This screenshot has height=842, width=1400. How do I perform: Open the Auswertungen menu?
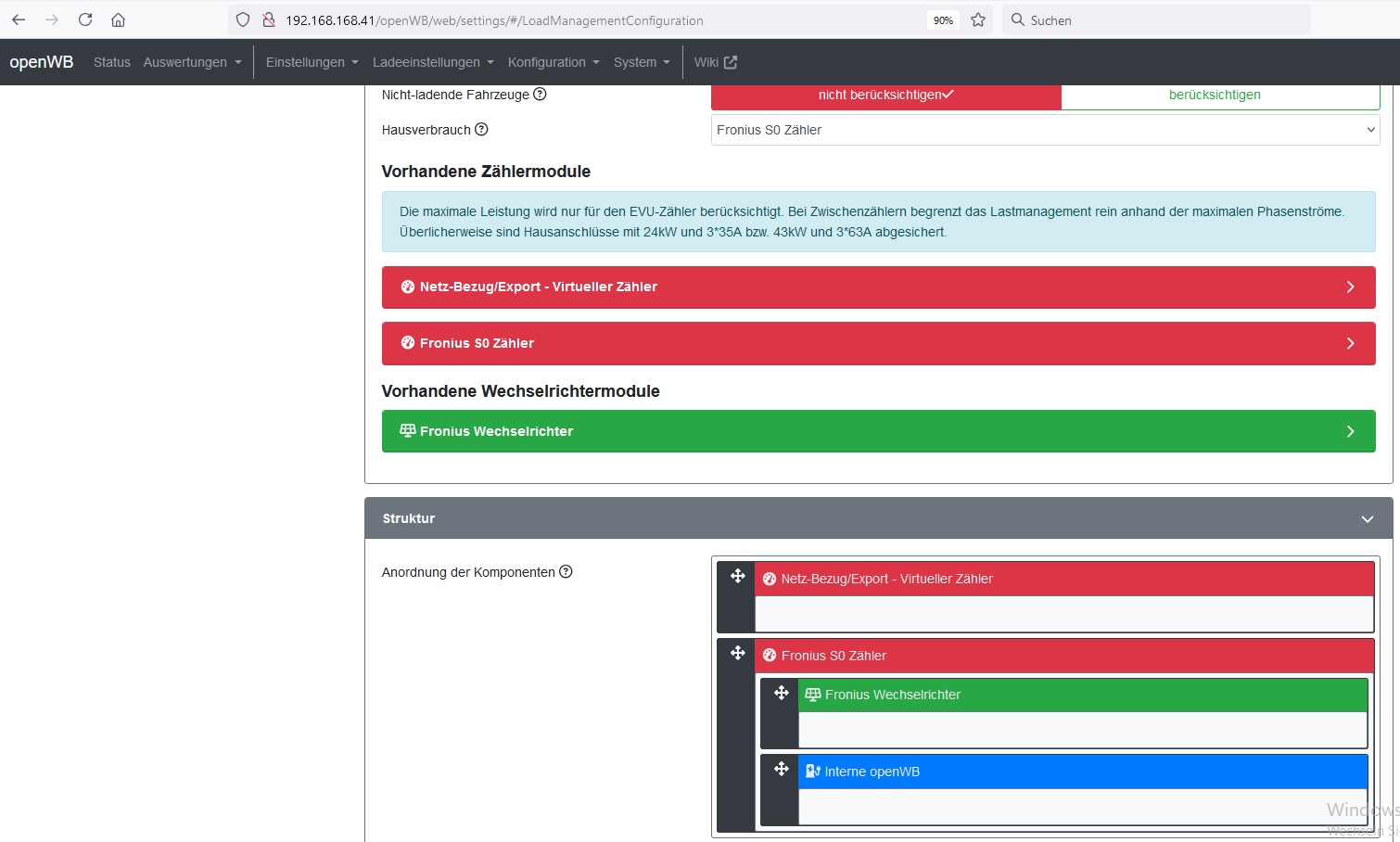[x=192, y=62]
